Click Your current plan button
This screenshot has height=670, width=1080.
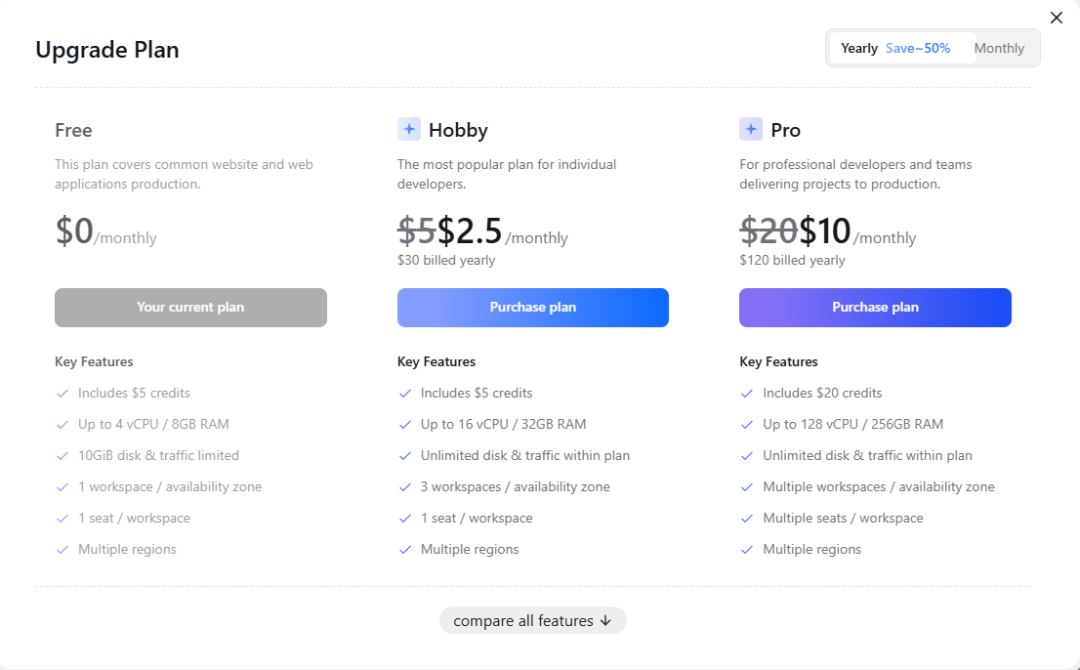[190, 308]
